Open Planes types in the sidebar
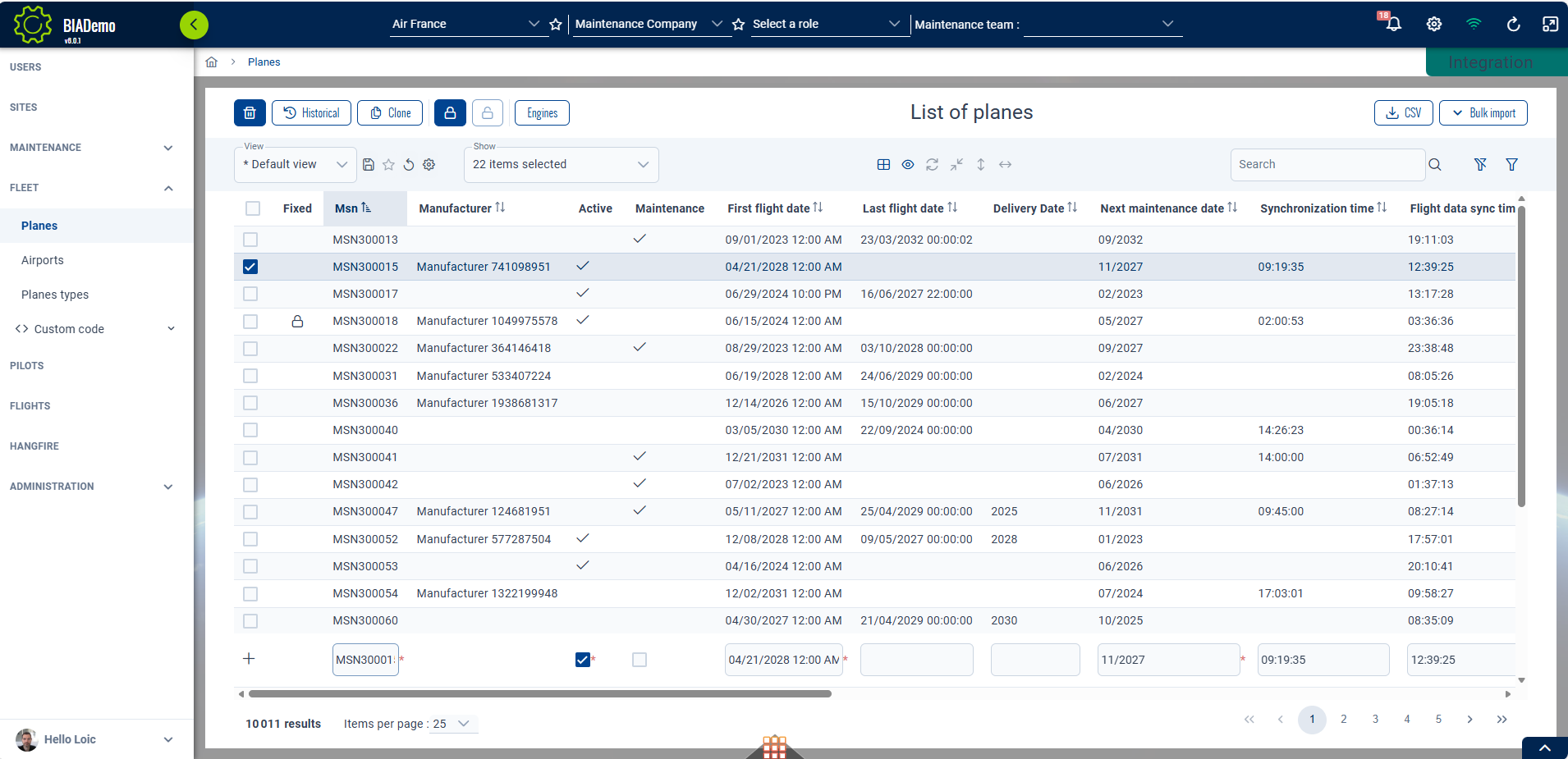 pos(55,295)
